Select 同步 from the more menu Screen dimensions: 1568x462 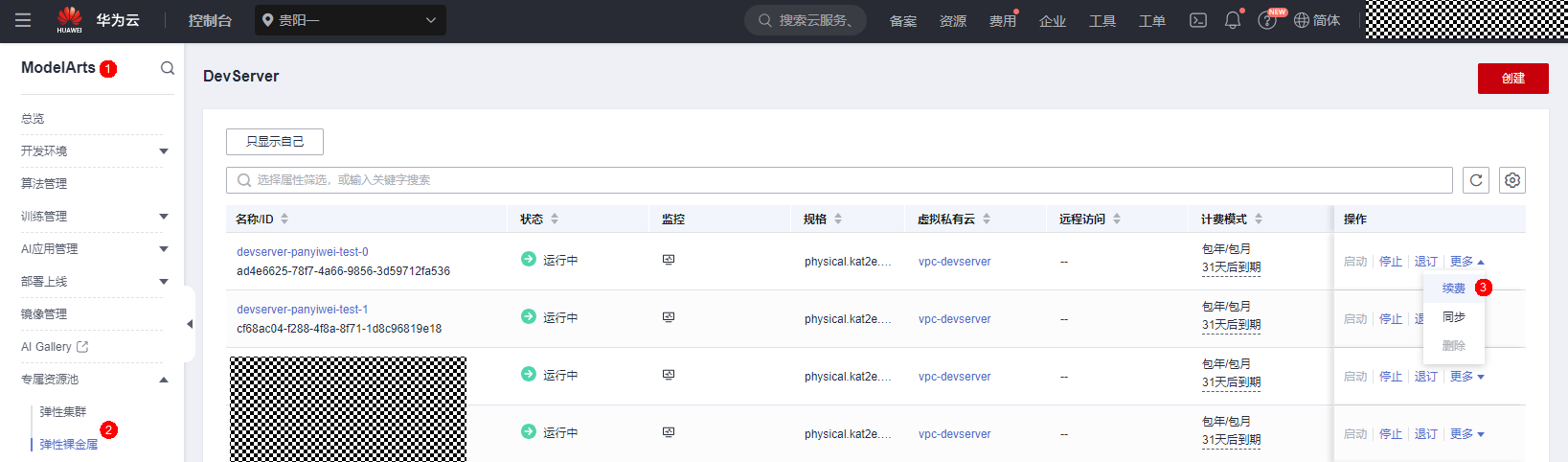click(x=1453, y=317)
